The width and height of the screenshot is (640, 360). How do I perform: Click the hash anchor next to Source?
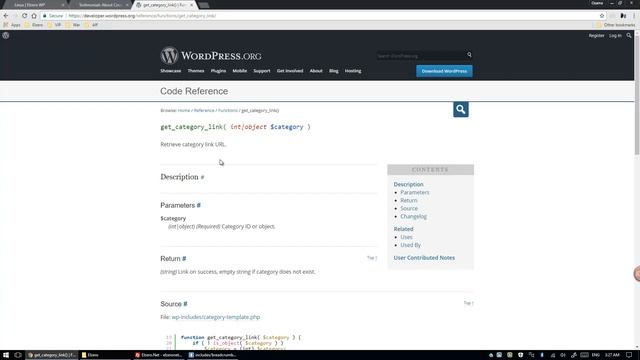click(185, 304)
